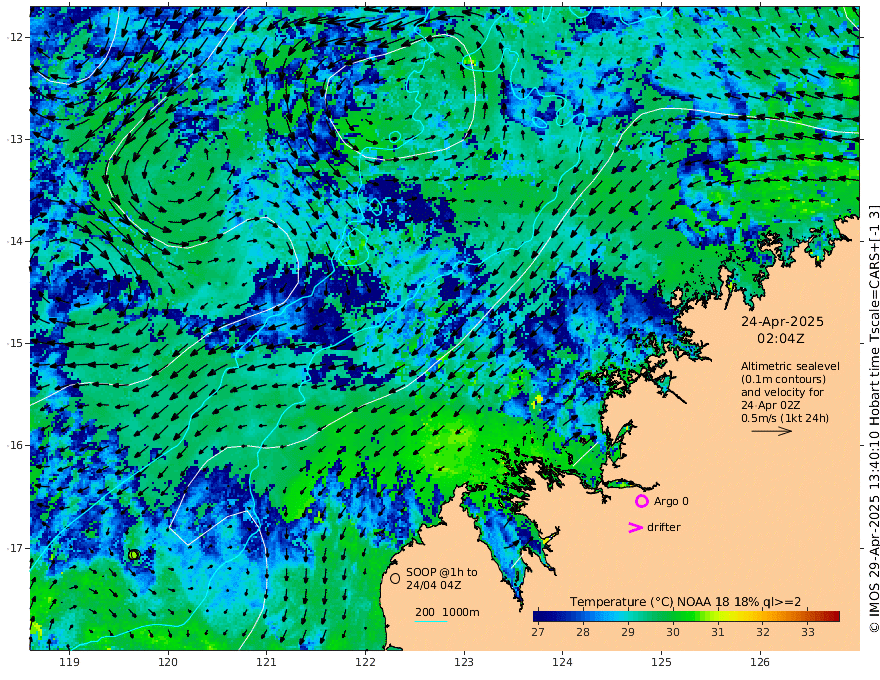Click the '200 1000m' depth label

[x=447, y=612]
